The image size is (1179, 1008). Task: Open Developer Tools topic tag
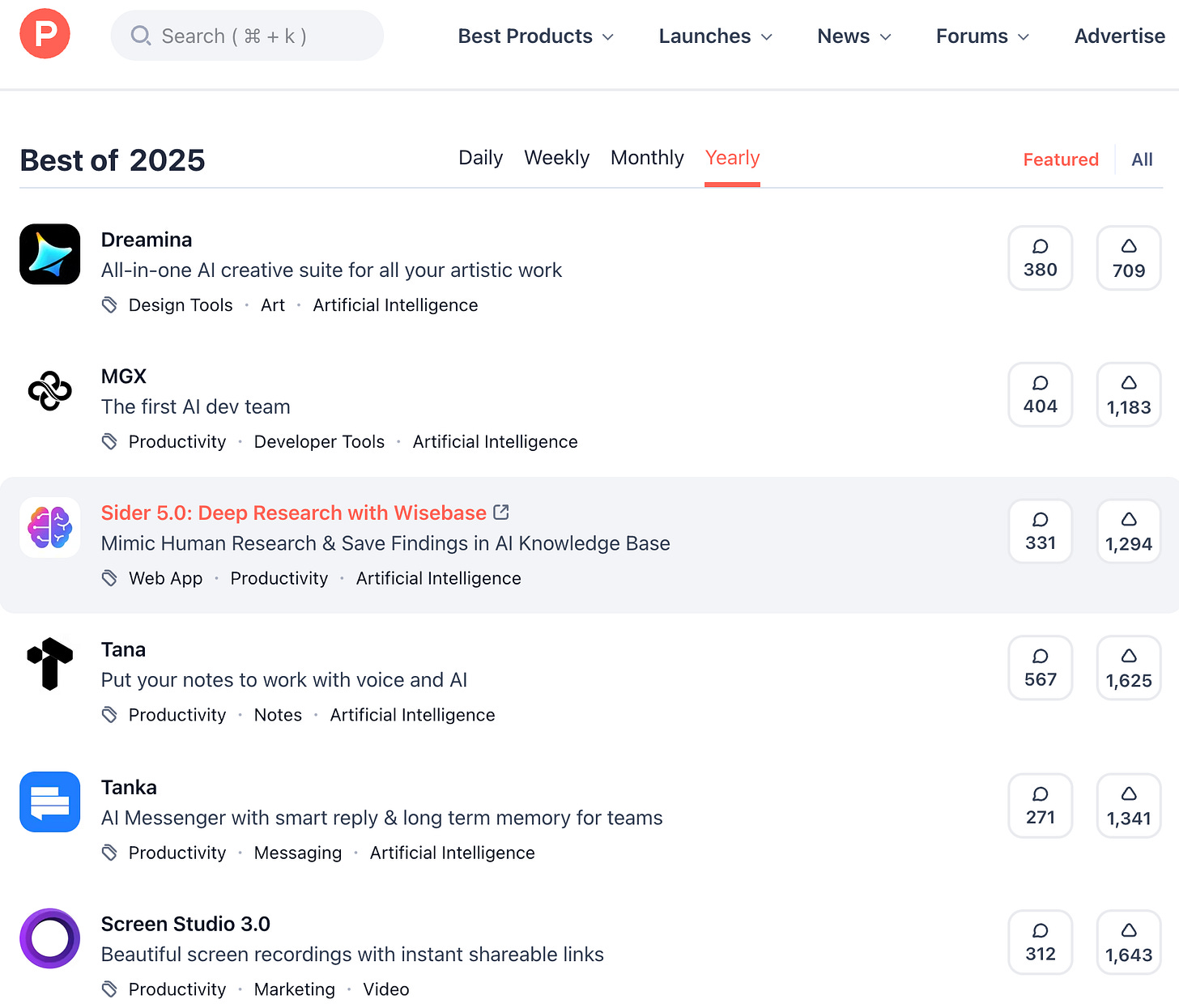click(x=319, y=442)
